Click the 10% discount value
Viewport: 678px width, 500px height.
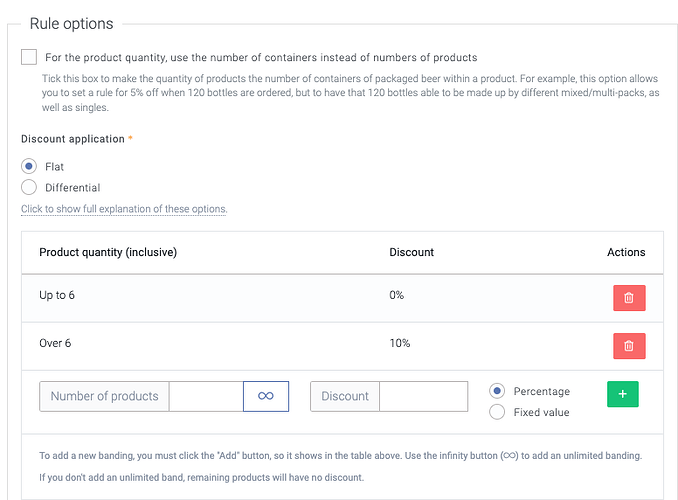coord(400,343)
